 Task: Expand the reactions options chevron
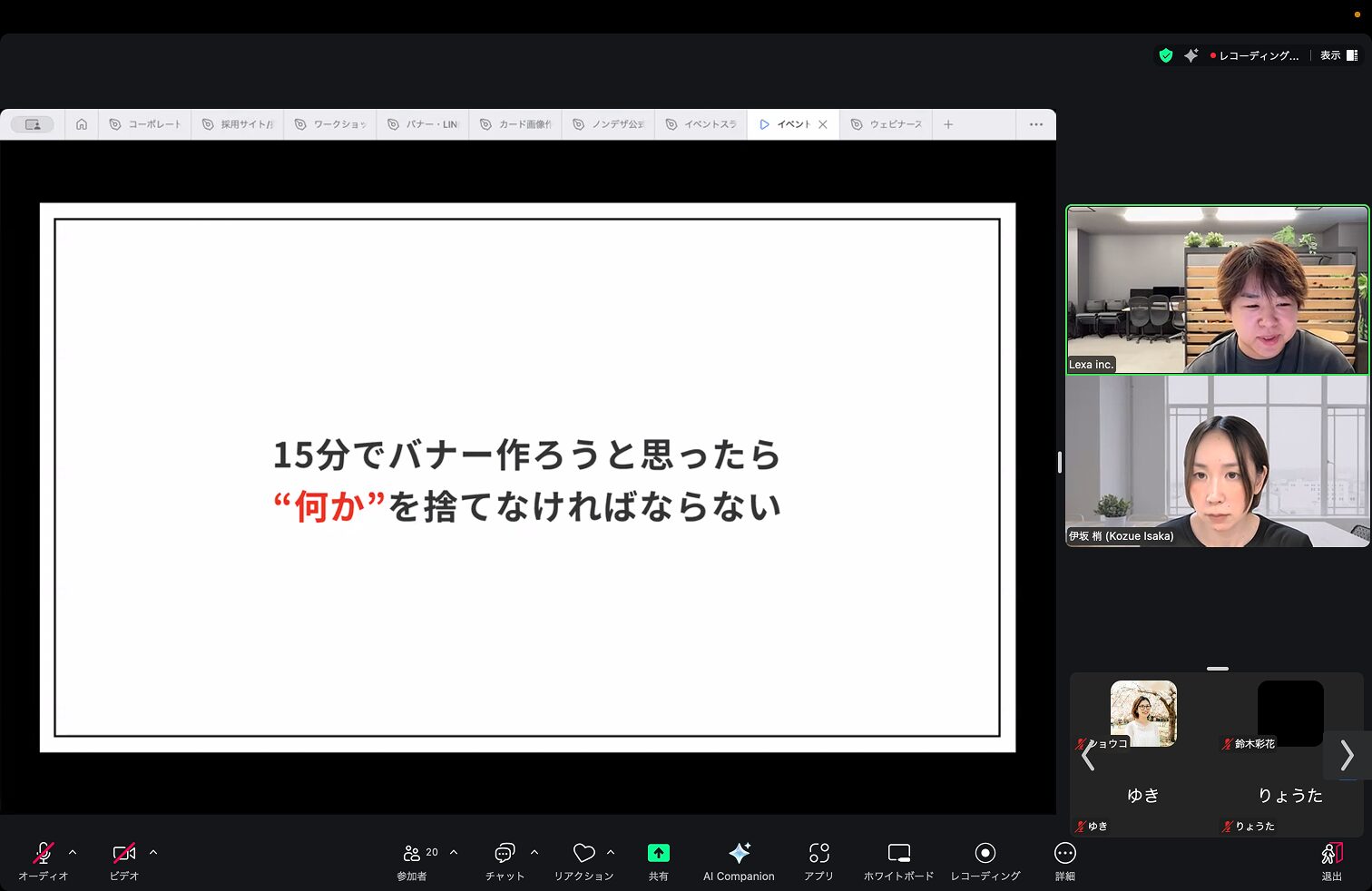tap(611, 852)
